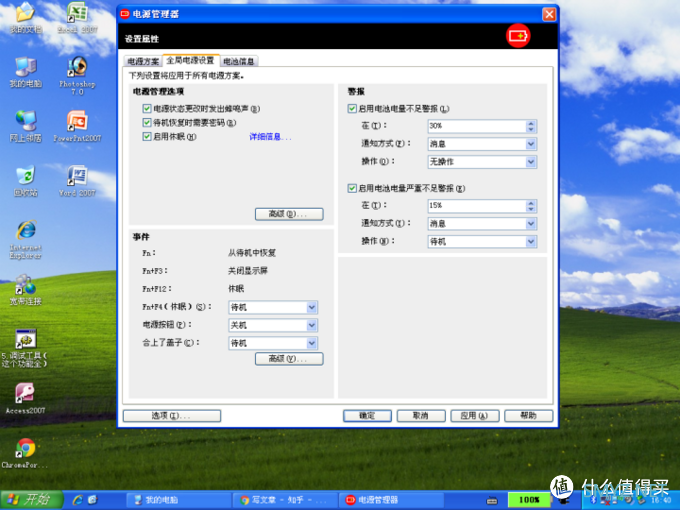Click 高级 button under power management options

289,214
